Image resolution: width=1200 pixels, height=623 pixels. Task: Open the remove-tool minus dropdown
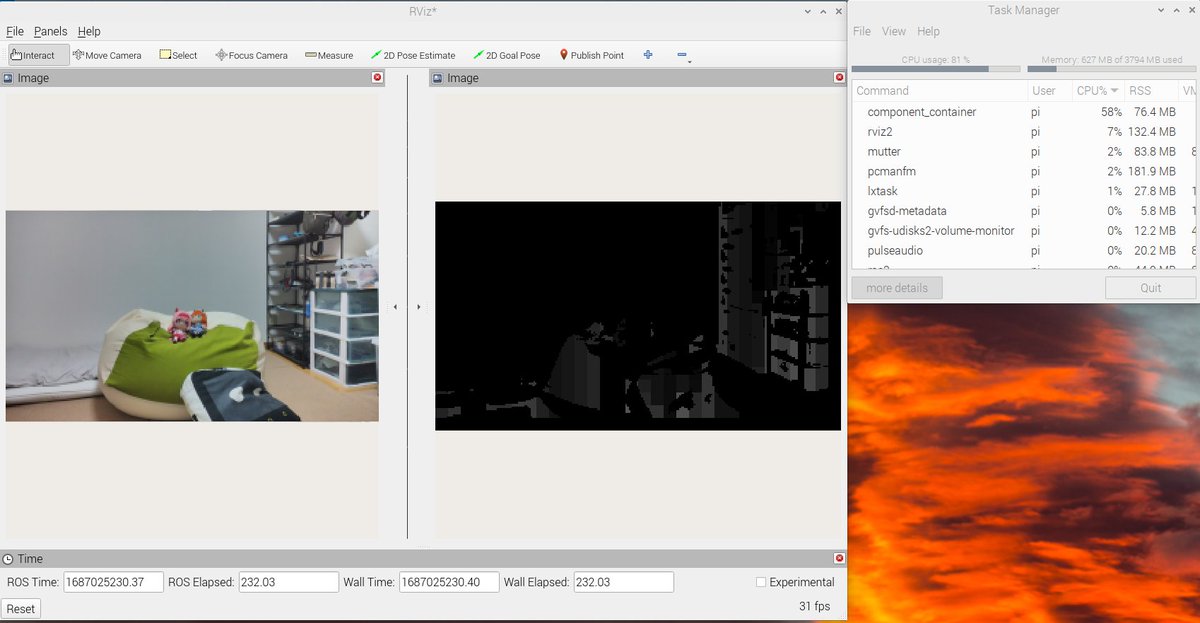pyautogui.click(x=684, y=56)
